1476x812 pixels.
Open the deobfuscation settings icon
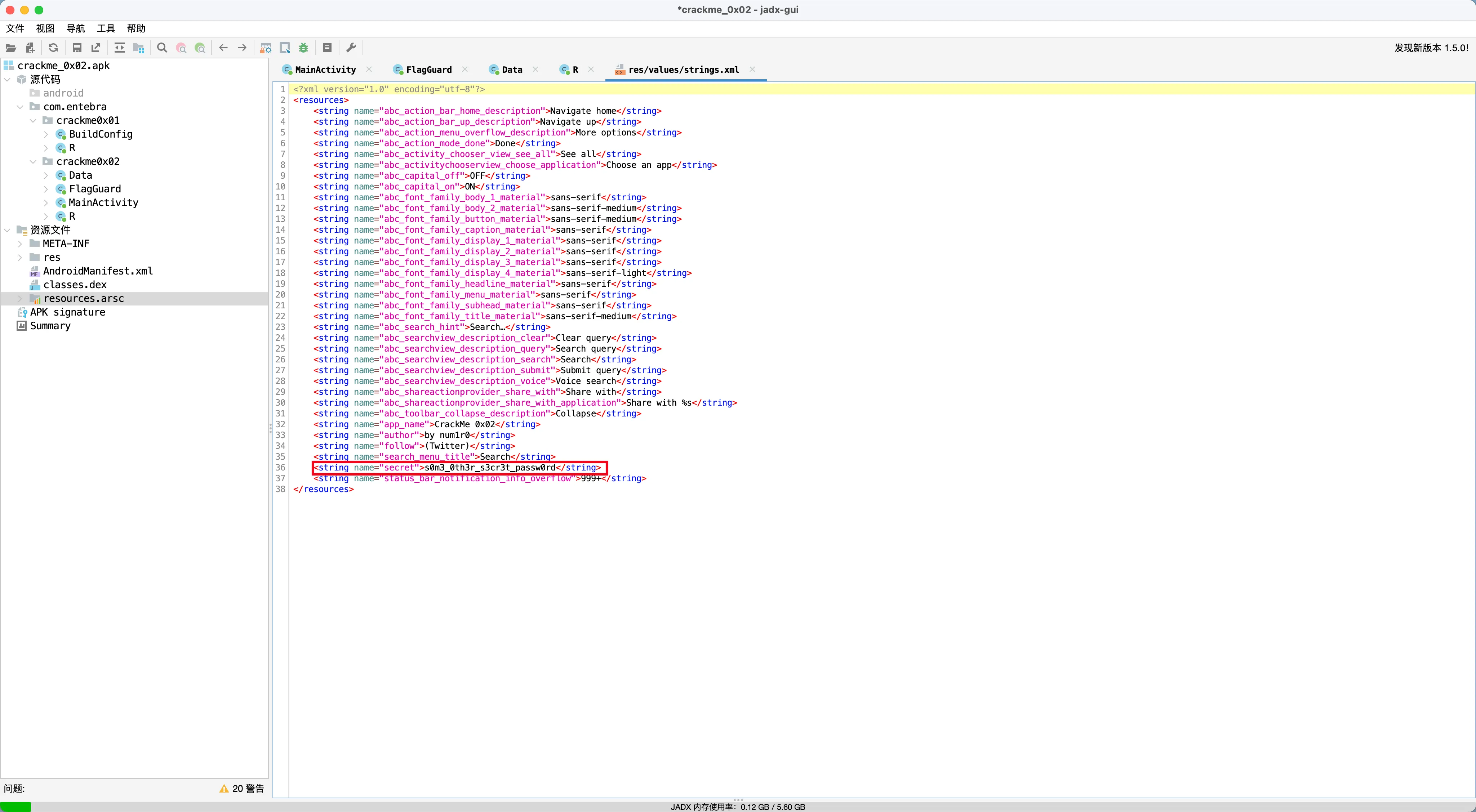click(265, 48)
